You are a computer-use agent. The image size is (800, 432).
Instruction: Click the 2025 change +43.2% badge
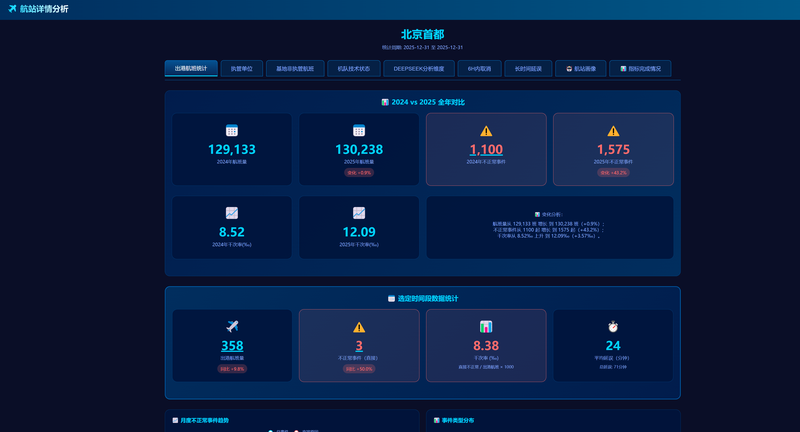613,172
